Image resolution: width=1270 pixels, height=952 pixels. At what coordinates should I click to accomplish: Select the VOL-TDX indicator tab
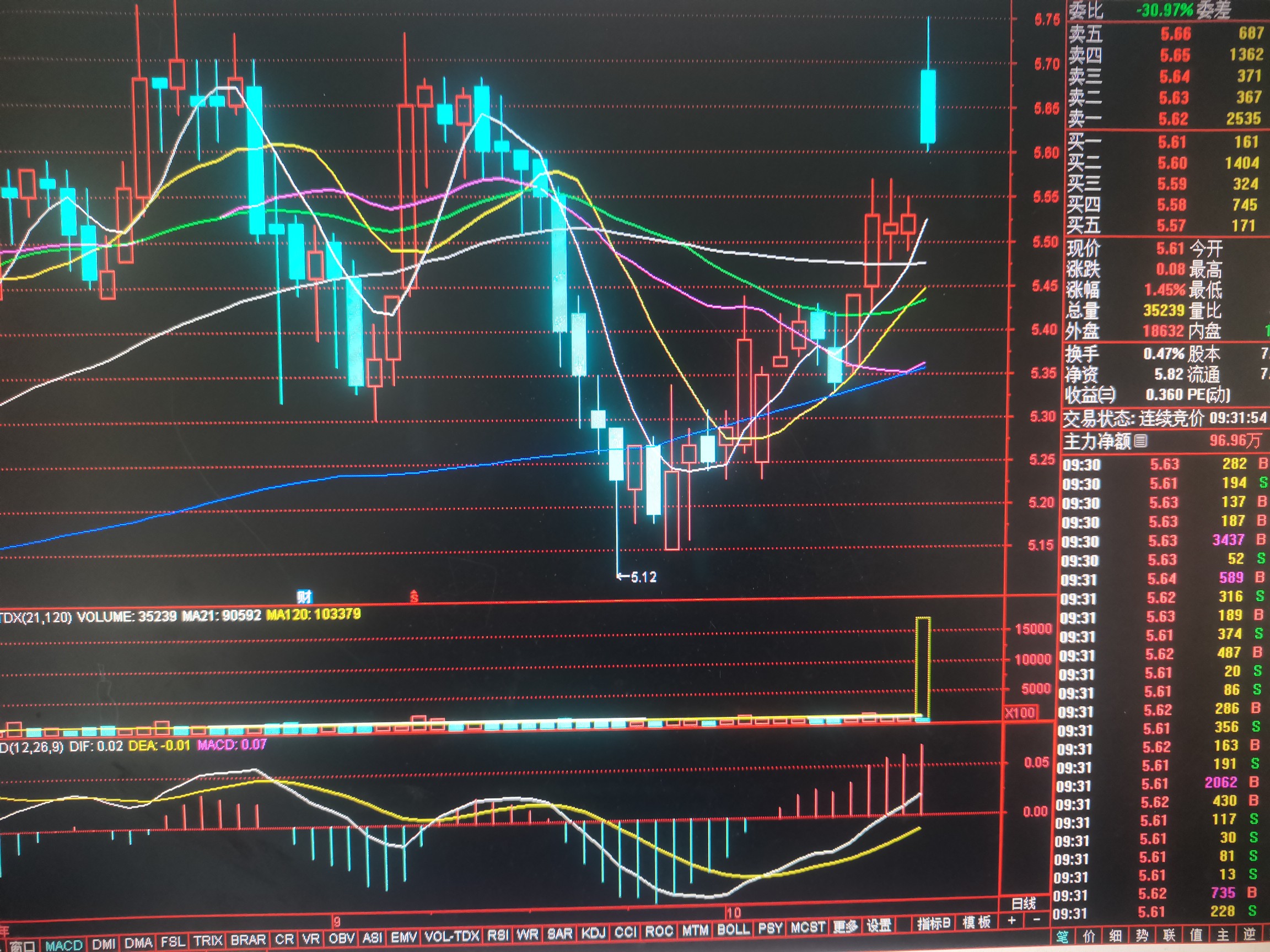451,936
